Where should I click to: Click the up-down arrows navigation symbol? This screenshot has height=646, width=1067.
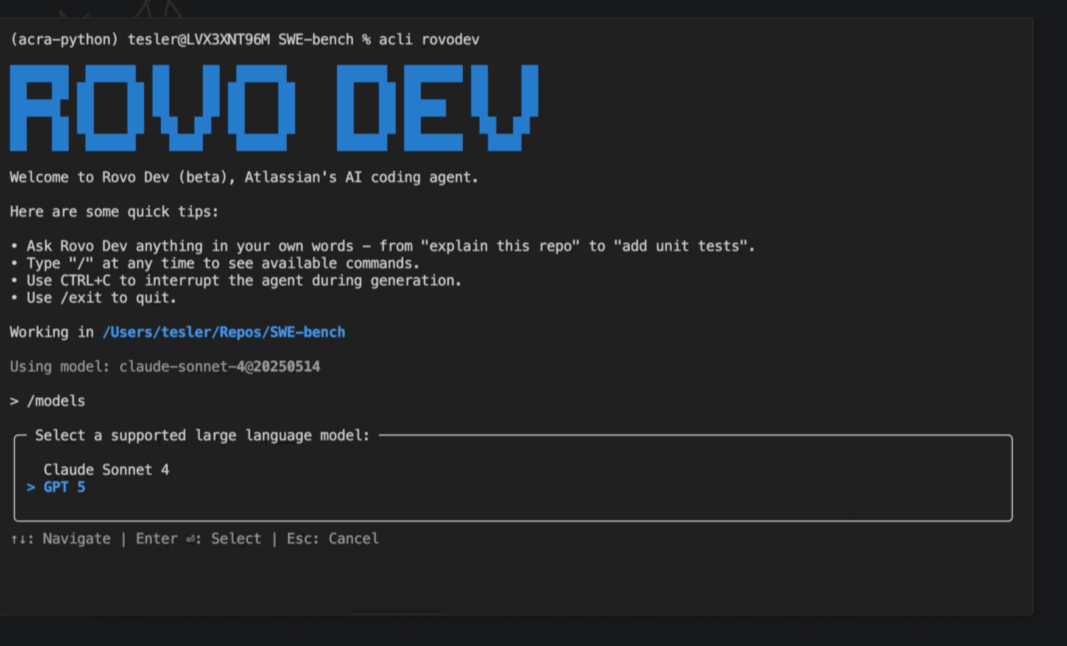click(x=19, y=539)
